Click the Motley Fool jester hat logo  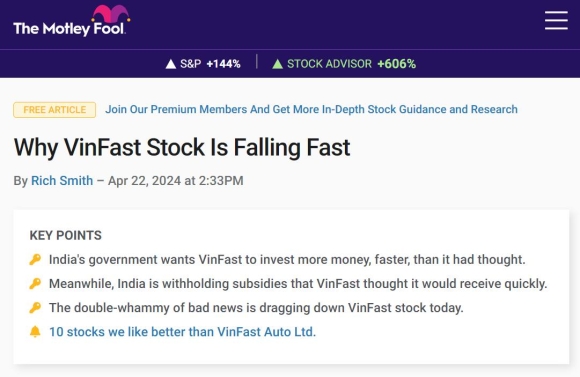tap(111, 13)
